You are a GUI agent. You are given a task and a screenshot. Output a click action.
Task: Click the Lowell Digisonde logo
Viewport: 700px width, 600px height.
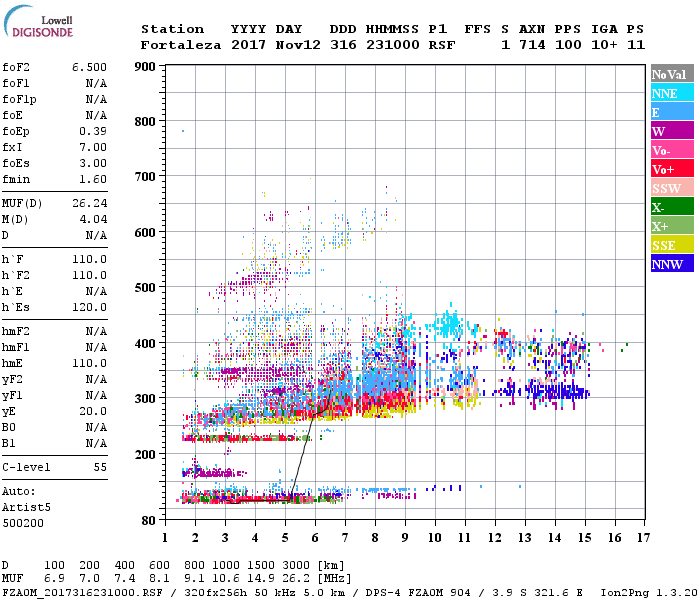click(38, 21)
